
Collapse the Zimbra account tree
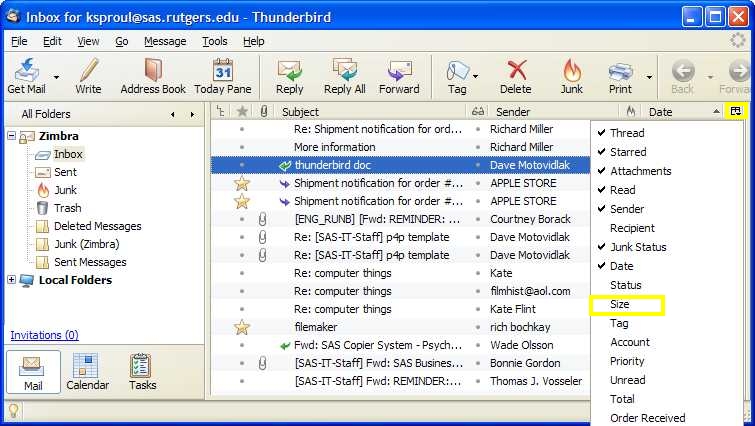coord(12,136)
